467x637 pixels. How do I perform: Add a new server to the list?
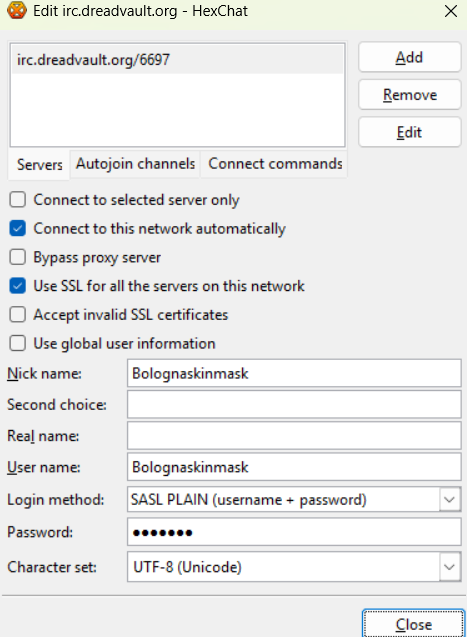tap(409, 57)
